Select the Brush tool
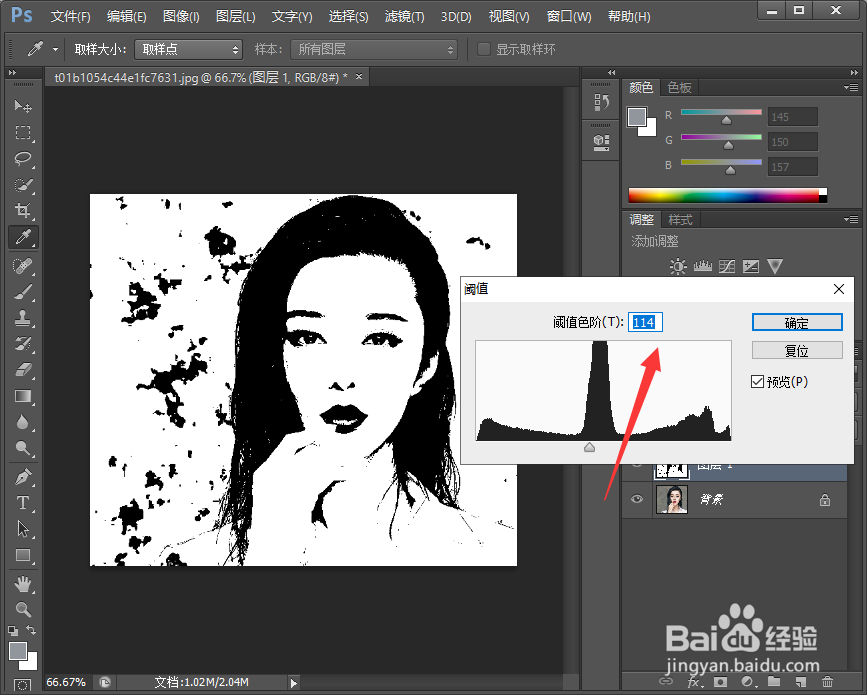Screen dimensions: 867x695 (x=23, y=291)
